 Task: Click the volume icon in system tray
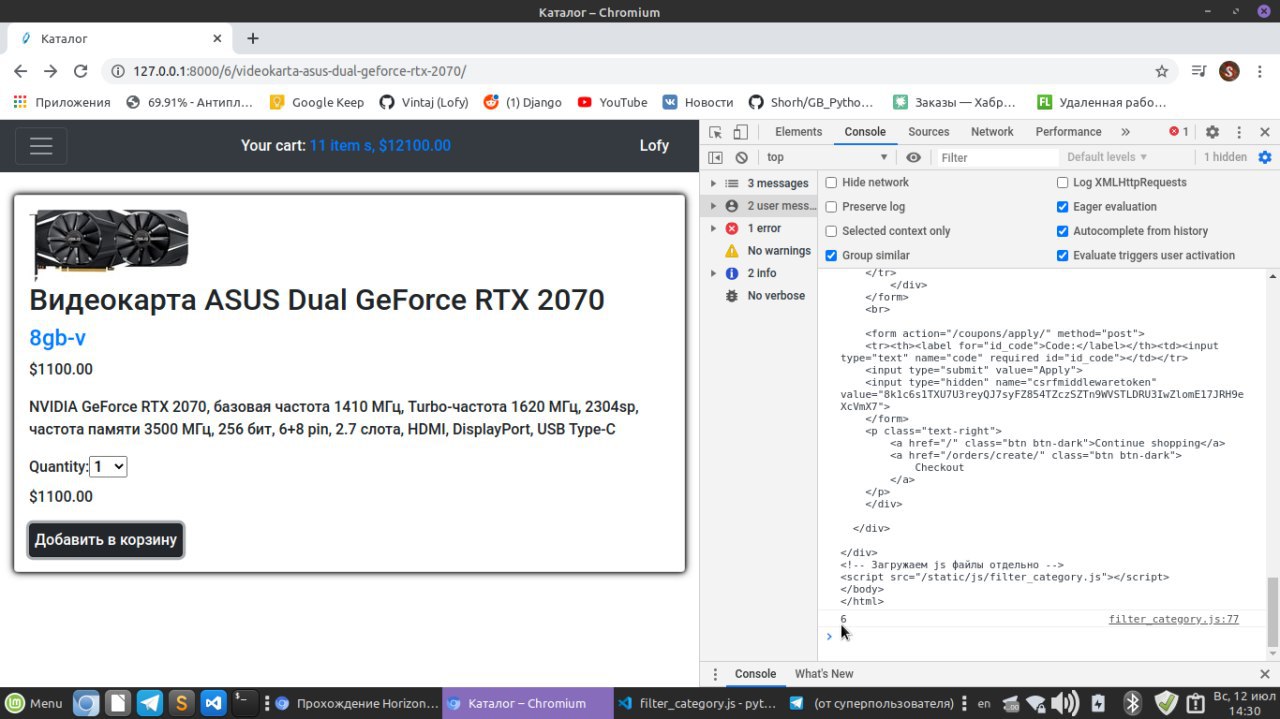[x=1065, y=703]
